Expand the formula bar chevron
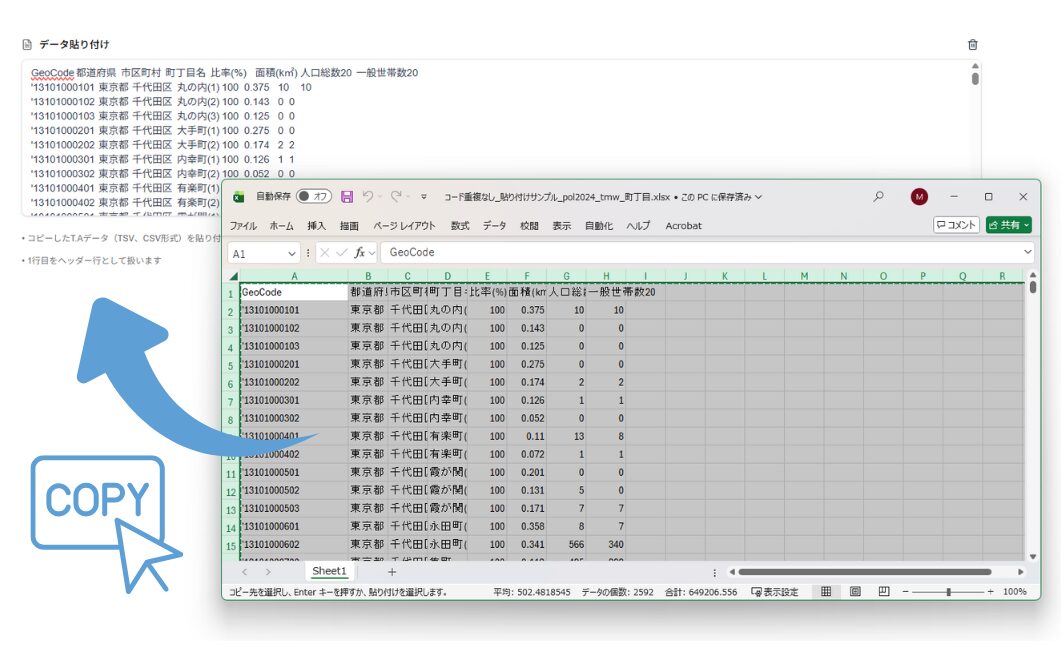 point(1028,254)
